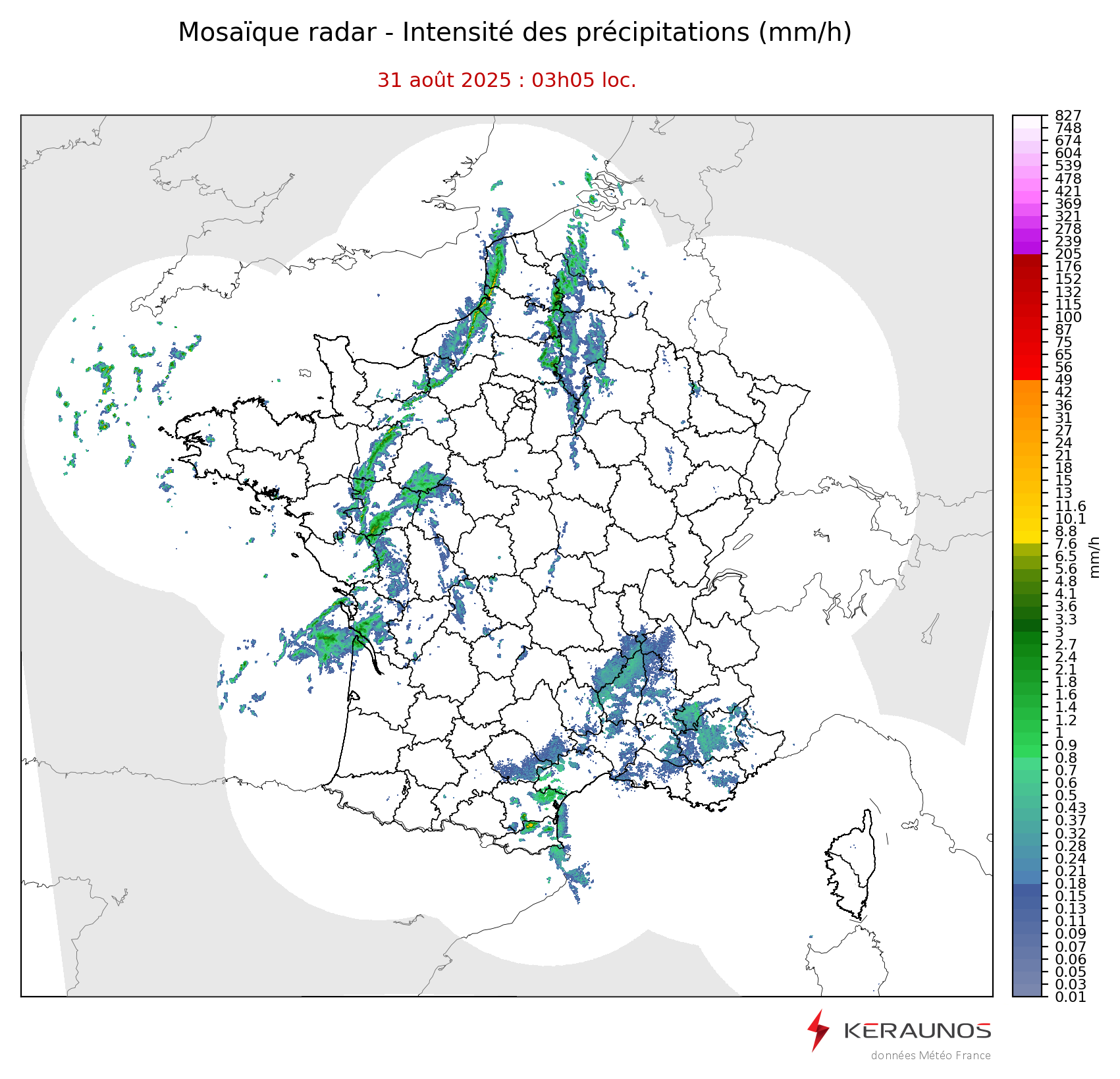
Task: Pick the bright red colorbar band between 49 and 56
Action: click(1027, 373)
